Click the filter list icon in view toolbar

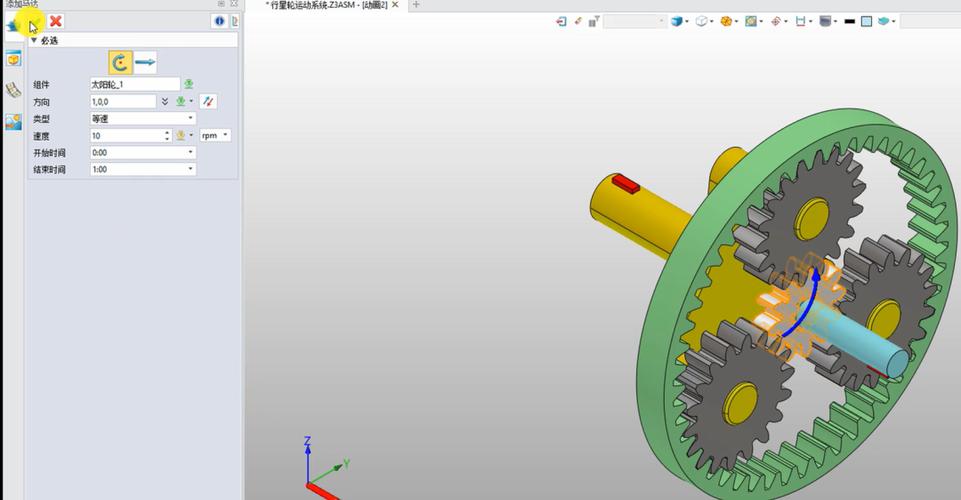click(593, 21)
